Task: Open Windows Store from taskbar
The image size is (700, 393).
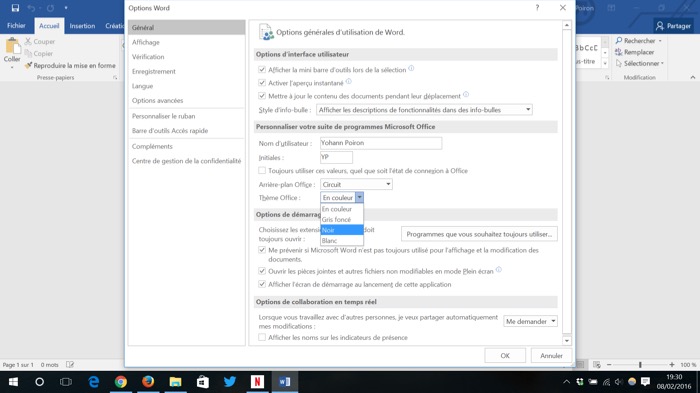Action: point(203,382)
